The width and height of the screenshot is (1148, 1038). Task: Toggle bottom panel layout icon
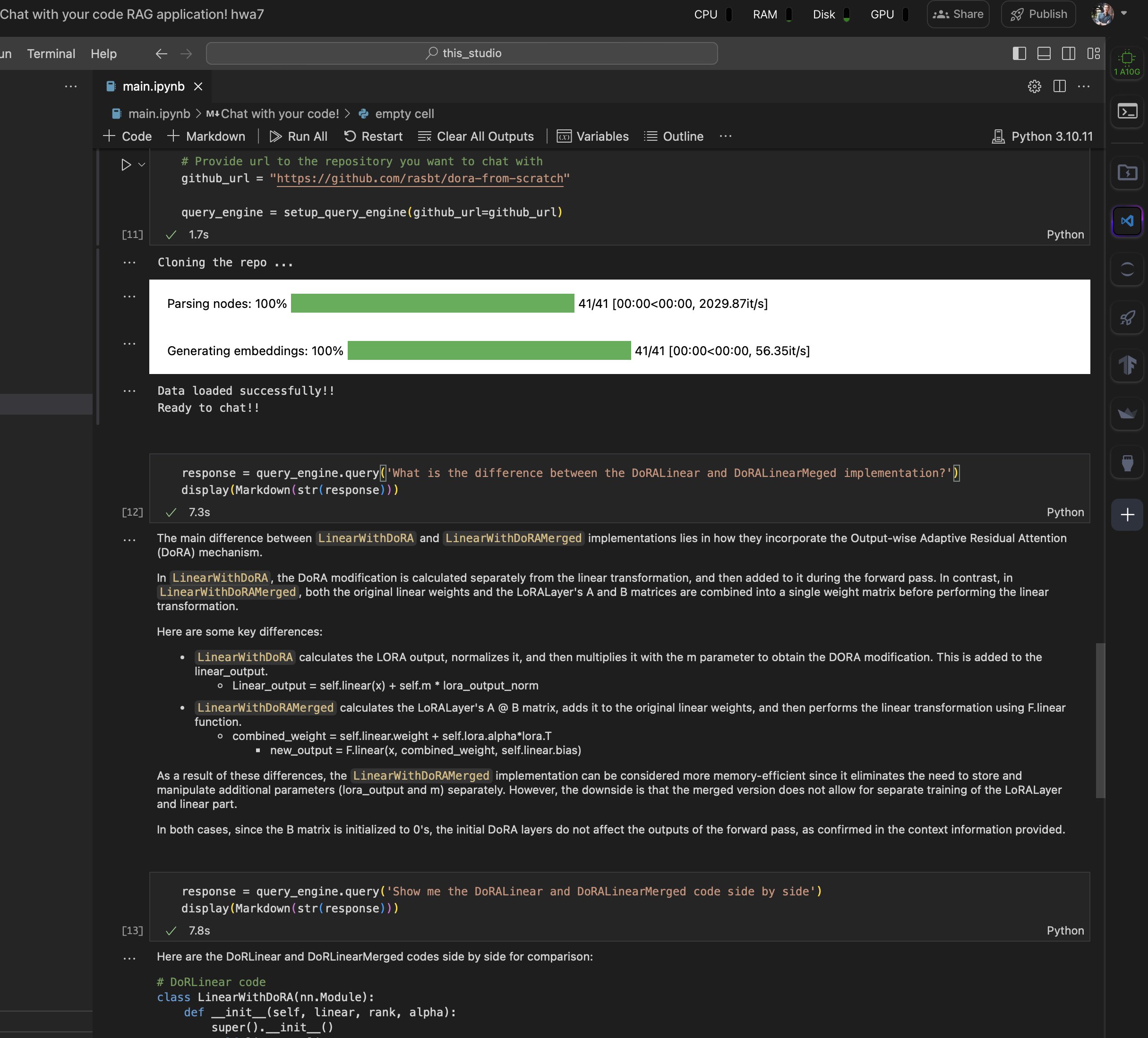(x=1044, y=53)
